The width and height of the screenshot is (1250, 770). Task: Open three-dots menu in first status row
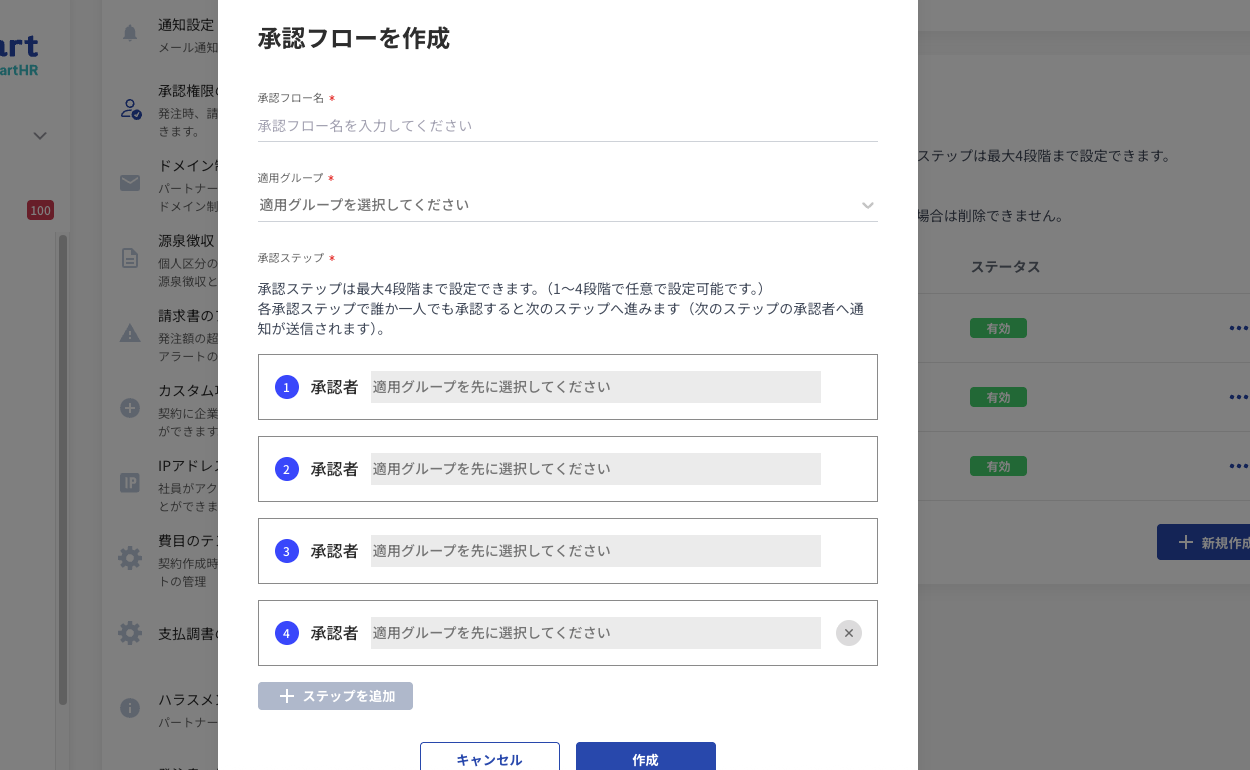tap(1238, 328)
